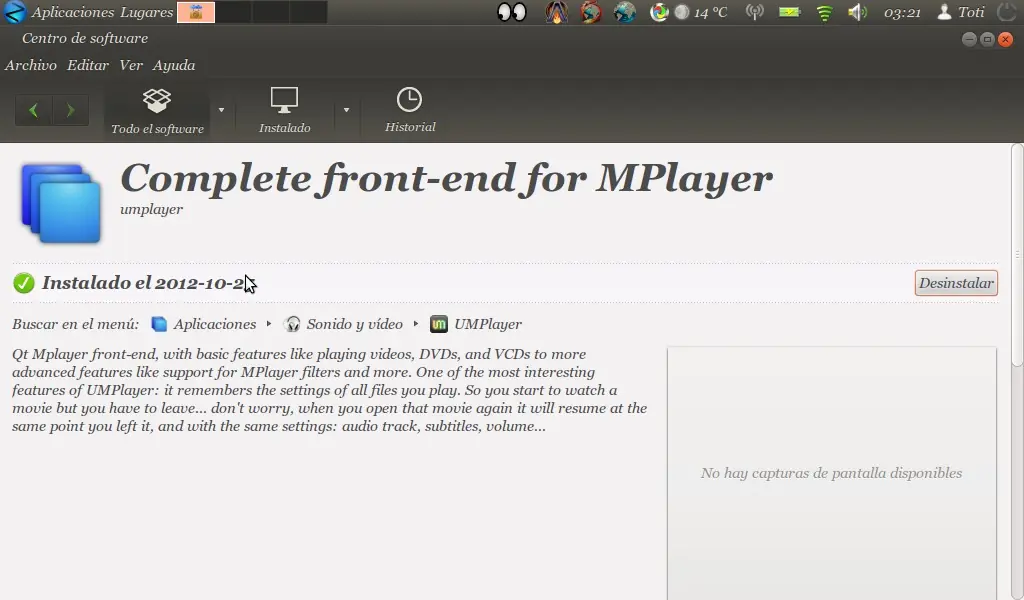Image resolution: width=1024 pixels, height=600 pixels.
Task: Click the red swirl launcher icon in panel
Action: tap(590, 12)
